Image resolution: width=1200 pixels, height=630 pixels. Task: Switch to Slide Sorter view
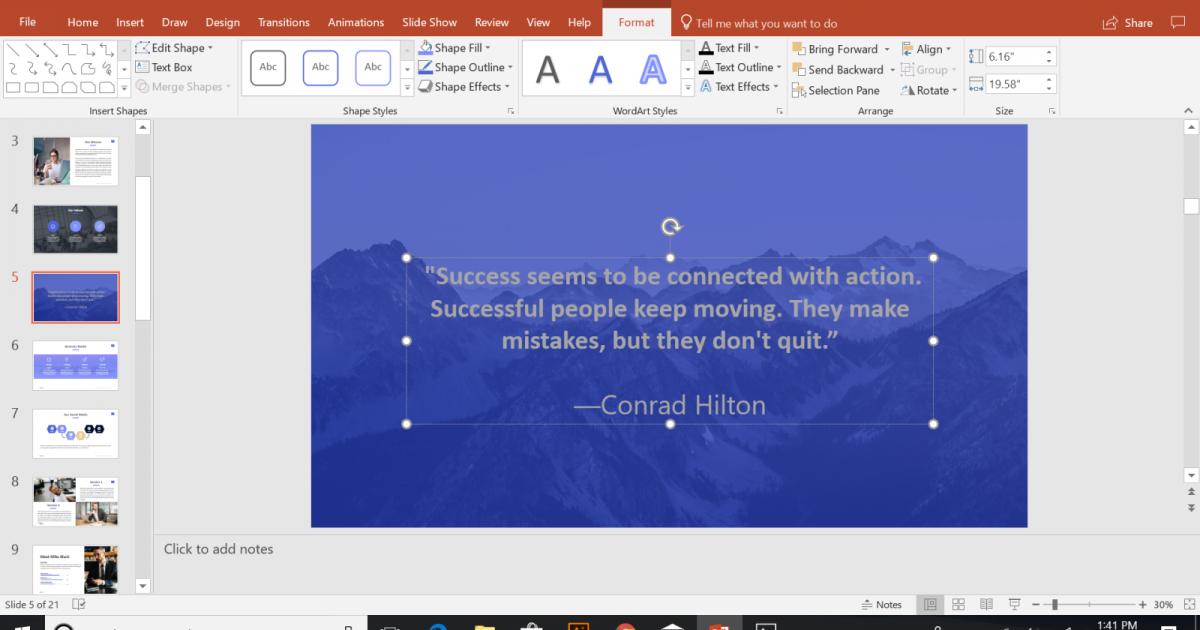click(958, 604)
